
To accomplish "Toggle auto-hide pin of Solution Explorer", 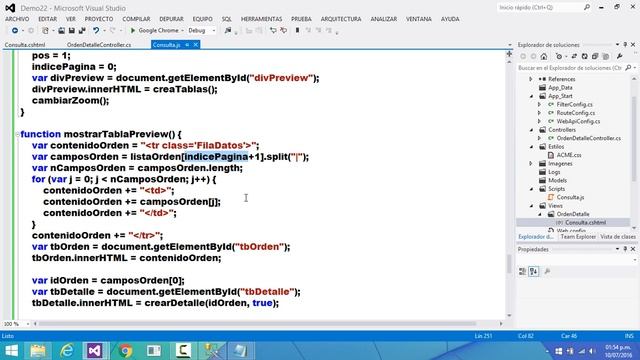I will point(625,44).
